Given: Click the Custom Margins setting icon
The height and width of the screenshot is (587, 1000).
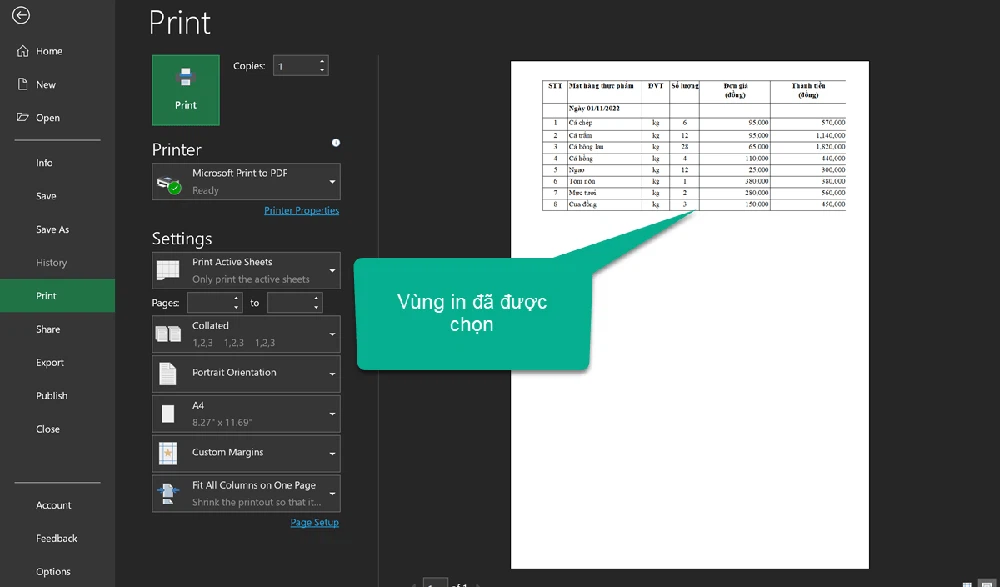Looking at the screenshot, I should click(168, 453).
